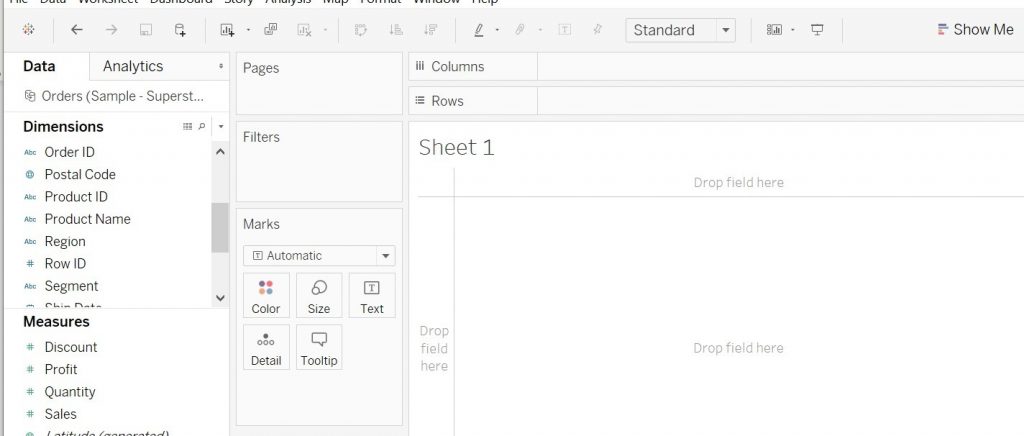Click the Dimensions view-data grid icon

[x=187, y=127]
